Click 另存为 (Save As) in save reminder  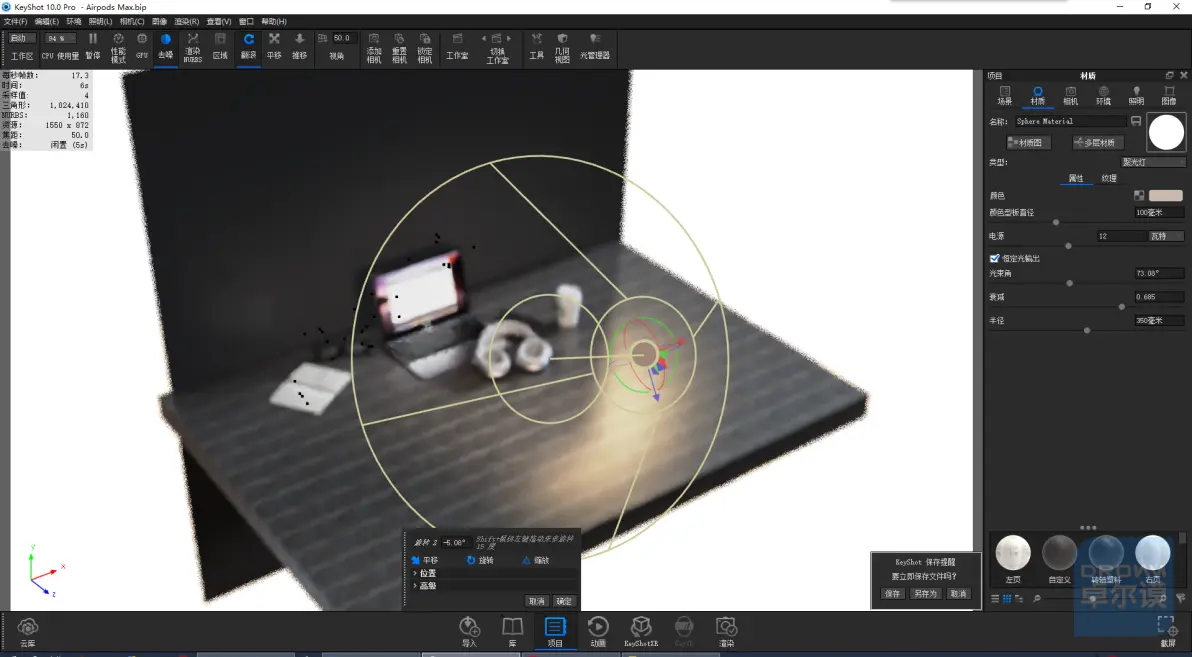coord(925,593)
